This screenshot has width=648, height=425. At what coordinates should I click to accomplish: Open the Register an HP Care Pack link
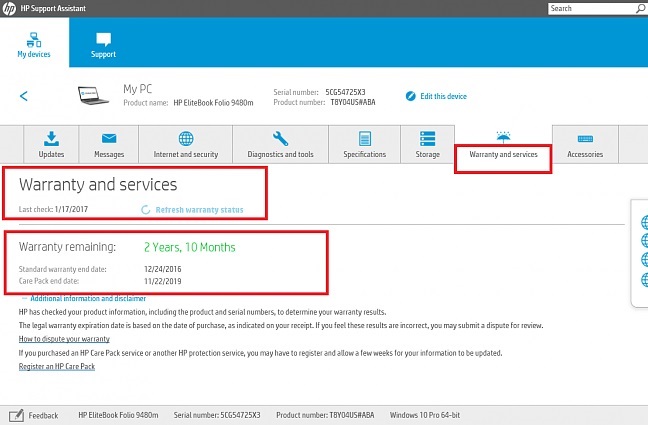point(57,366)
